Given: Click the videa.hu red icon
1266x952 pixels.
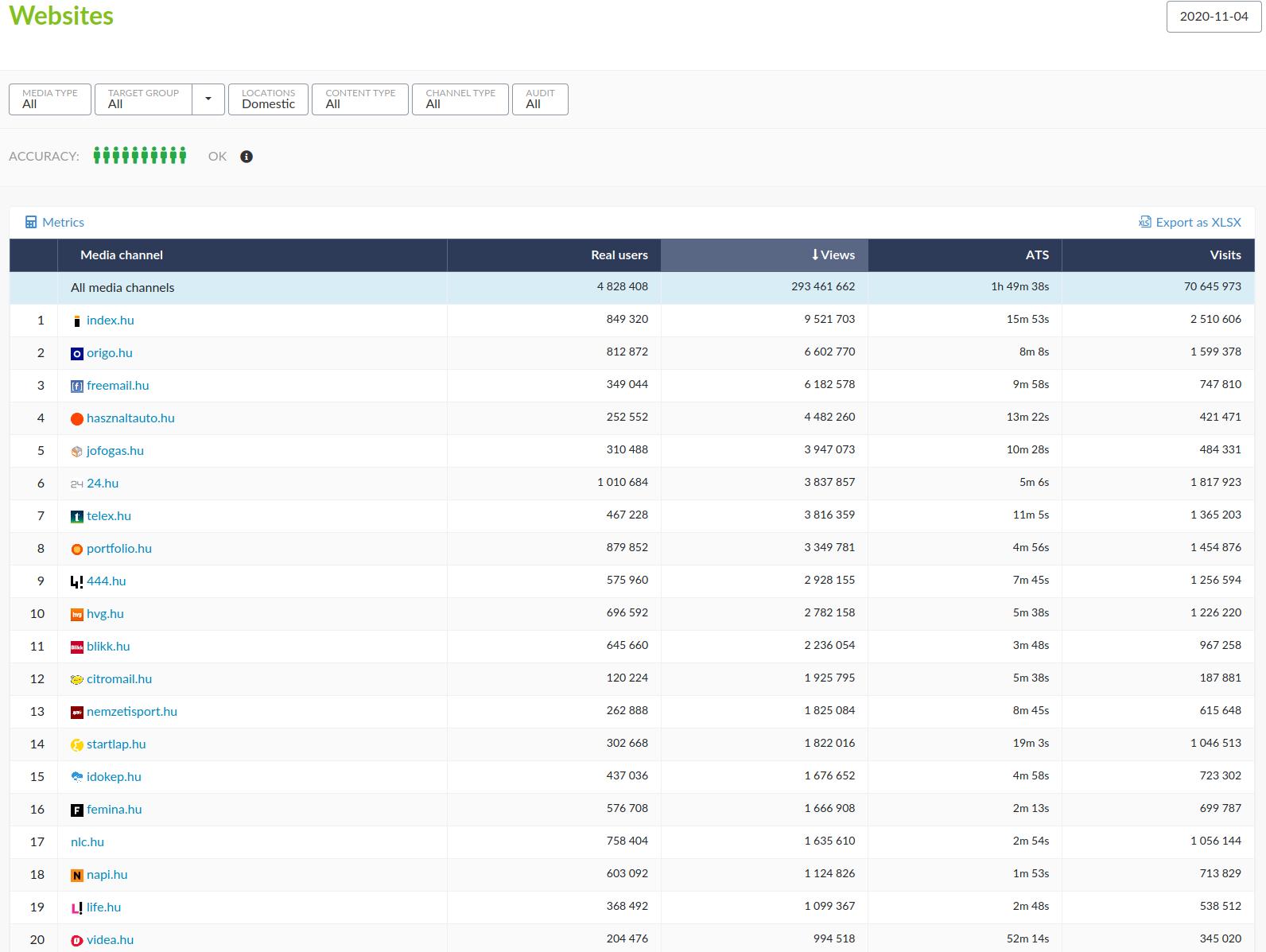Looking at the screenshot, I should [77, 941].
